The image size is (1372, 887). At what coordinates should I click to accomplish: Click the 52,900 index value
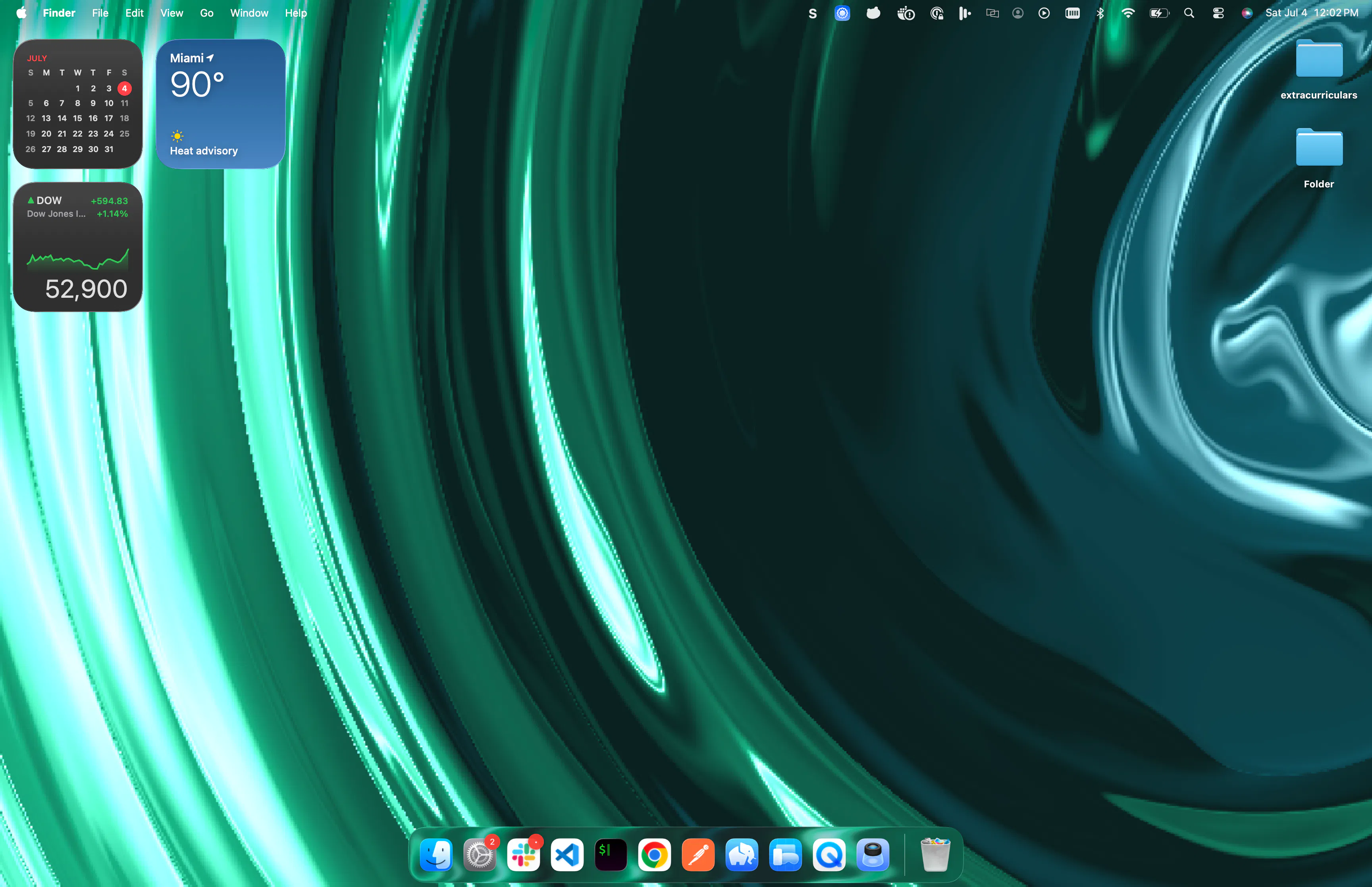(87, 289)
